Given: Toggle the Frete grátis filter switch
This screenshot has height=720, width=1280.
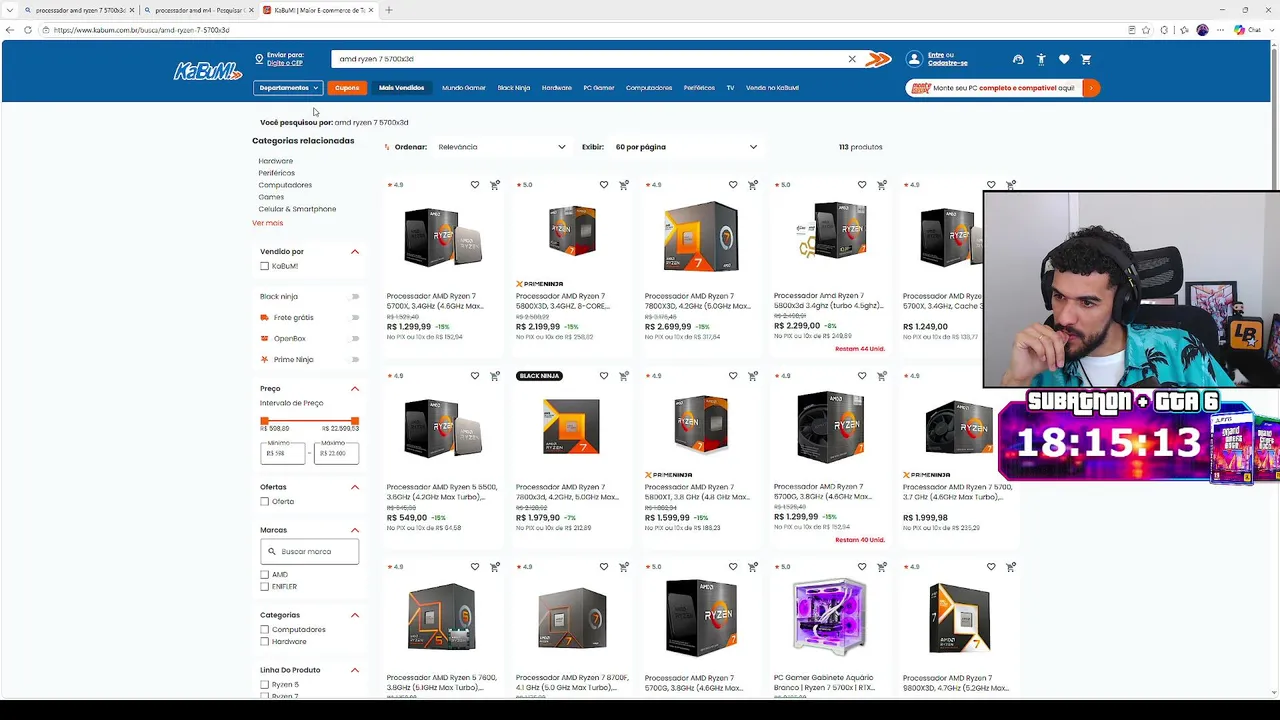Looking at the screenshot, I should pyautogui.click(x=354, y=318).
